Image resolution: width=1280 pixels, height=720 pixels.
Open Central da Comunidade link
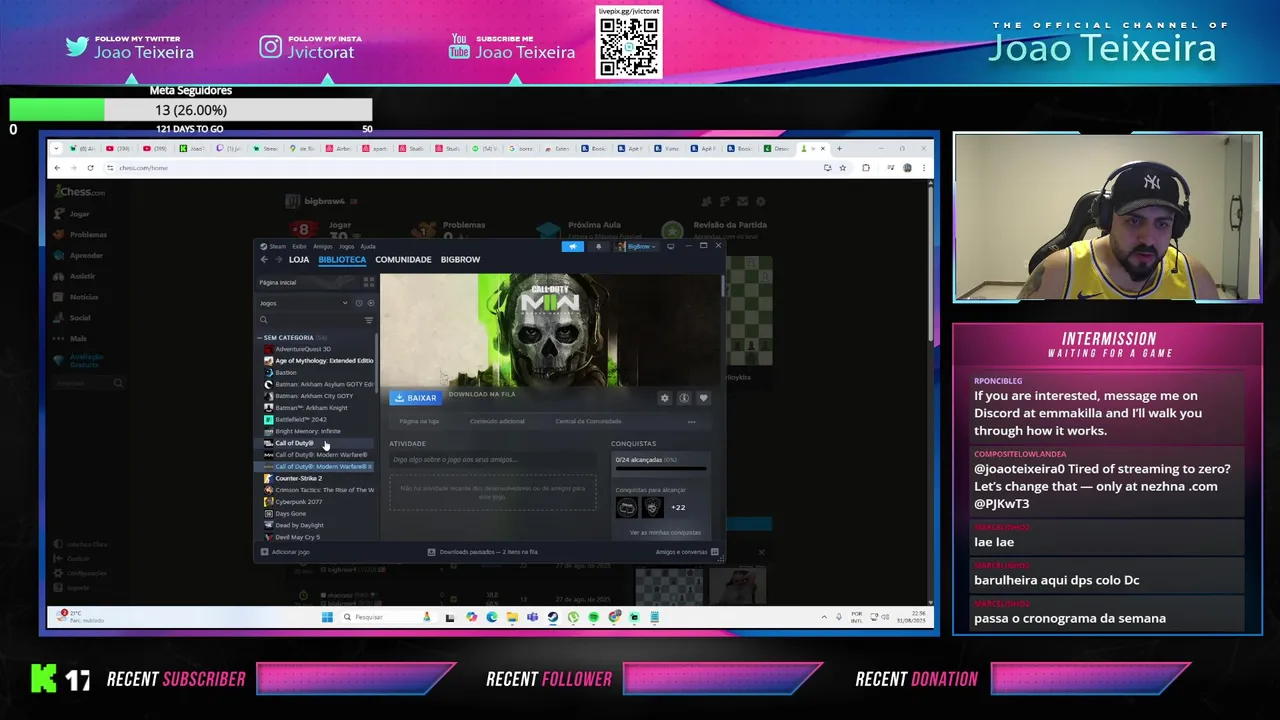point(588,421)
